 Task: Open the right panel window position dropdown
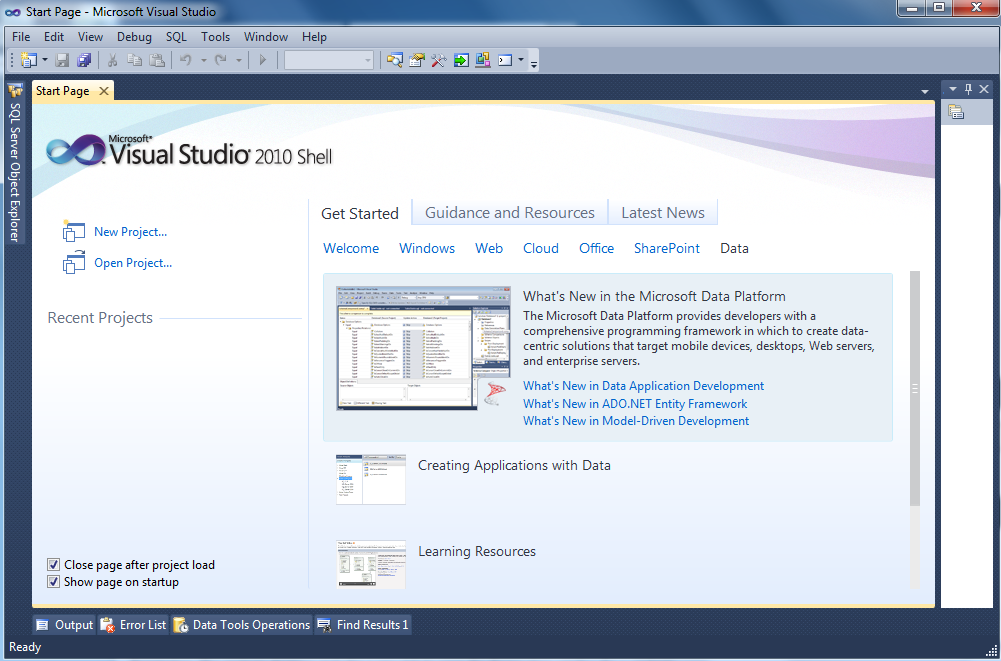pyautogui.click(x=953, y=89)
